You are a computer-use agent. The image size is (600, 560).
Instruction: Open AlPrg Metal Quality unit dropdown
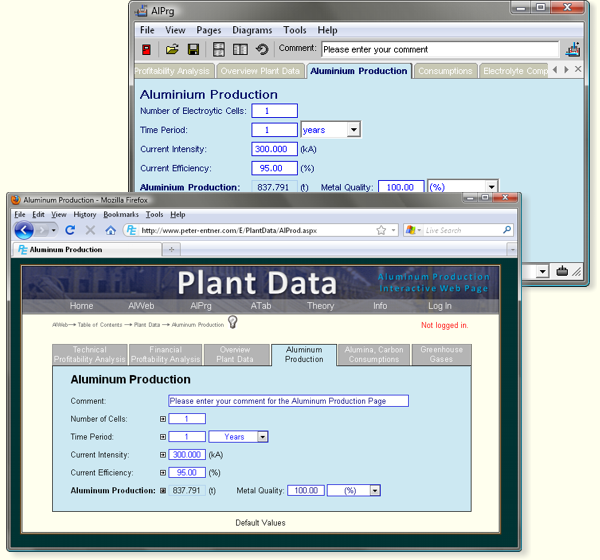click(x=491, y=187)
